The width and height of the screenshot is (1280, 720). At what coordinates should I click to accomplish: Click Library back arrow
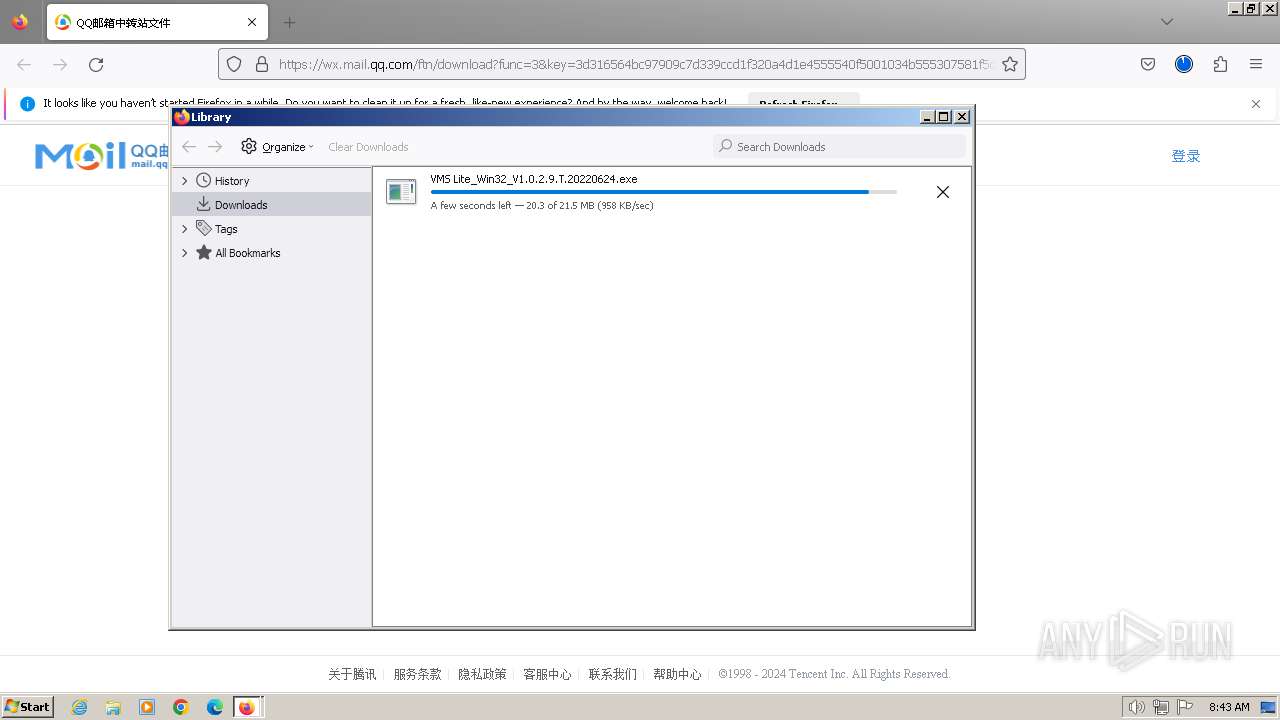[x=189, y=147]
